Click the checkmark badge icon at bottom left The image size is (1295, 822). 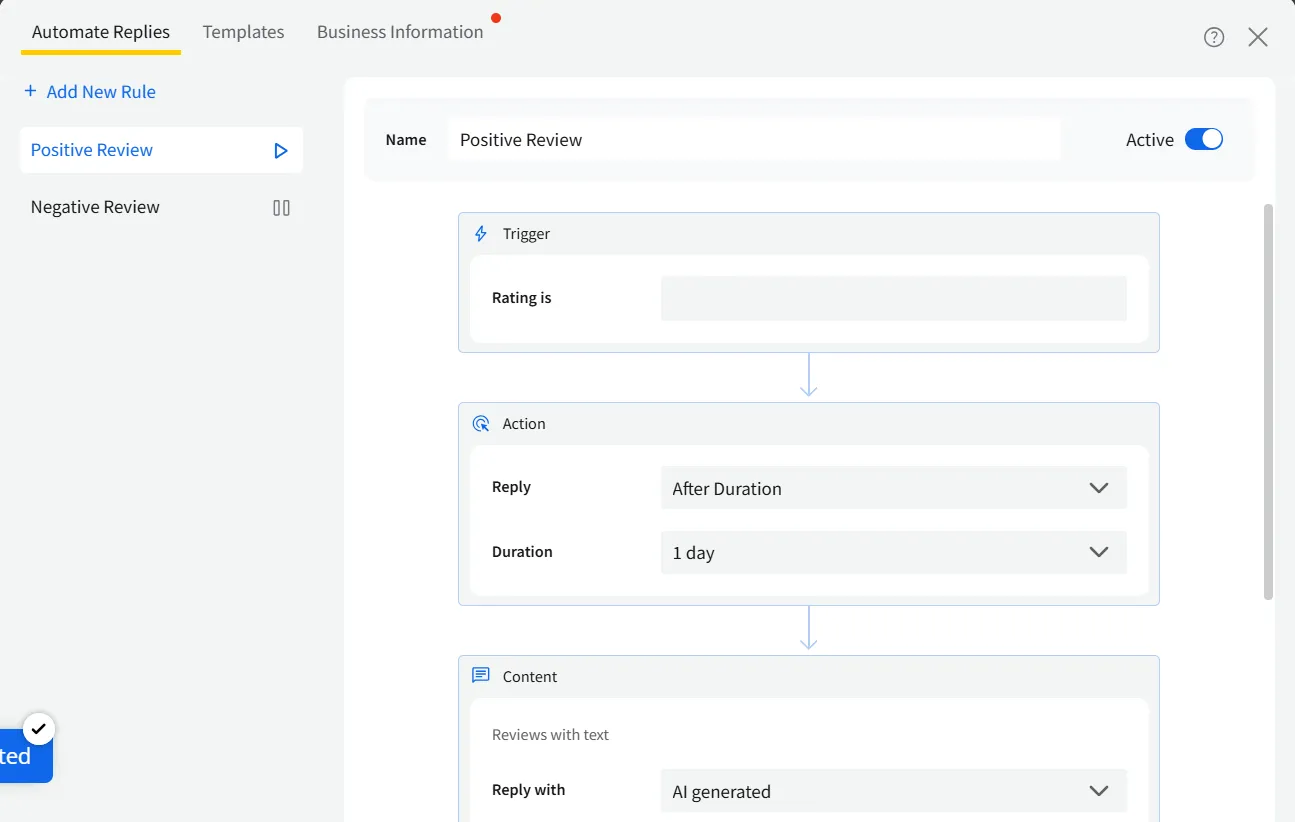[x=39, y=728]
